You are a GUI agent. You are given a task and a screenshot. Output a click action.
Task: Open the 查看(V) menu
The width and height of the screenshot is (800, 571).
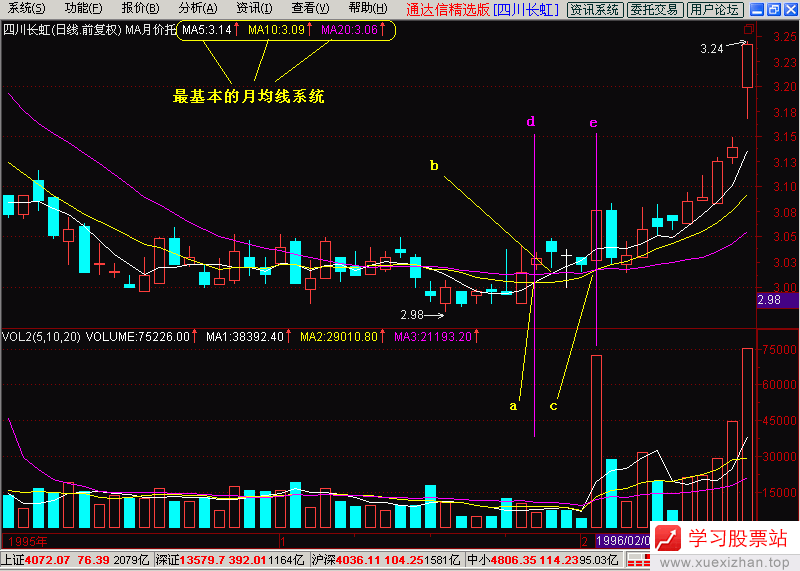click(x=310, y=9)
